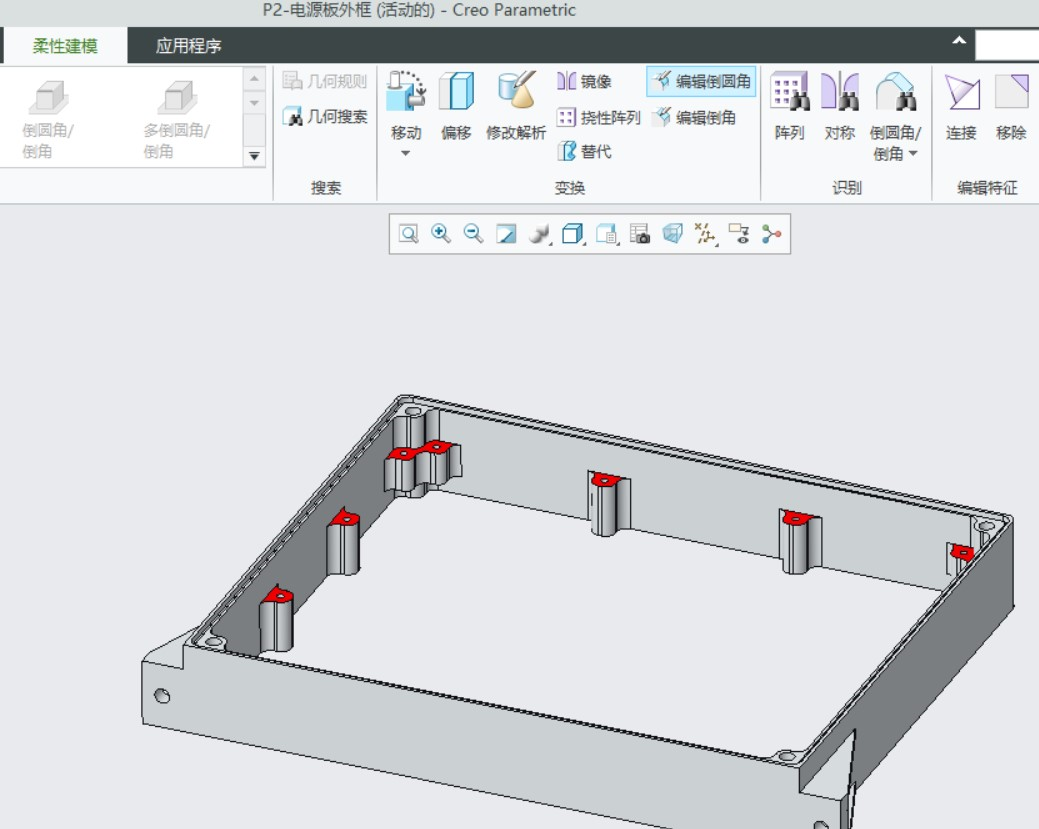The height and width of the screenshot is (829, 1039).
Task: Click gallery scroll-up arrow
Action: click(x=254, y=79)
